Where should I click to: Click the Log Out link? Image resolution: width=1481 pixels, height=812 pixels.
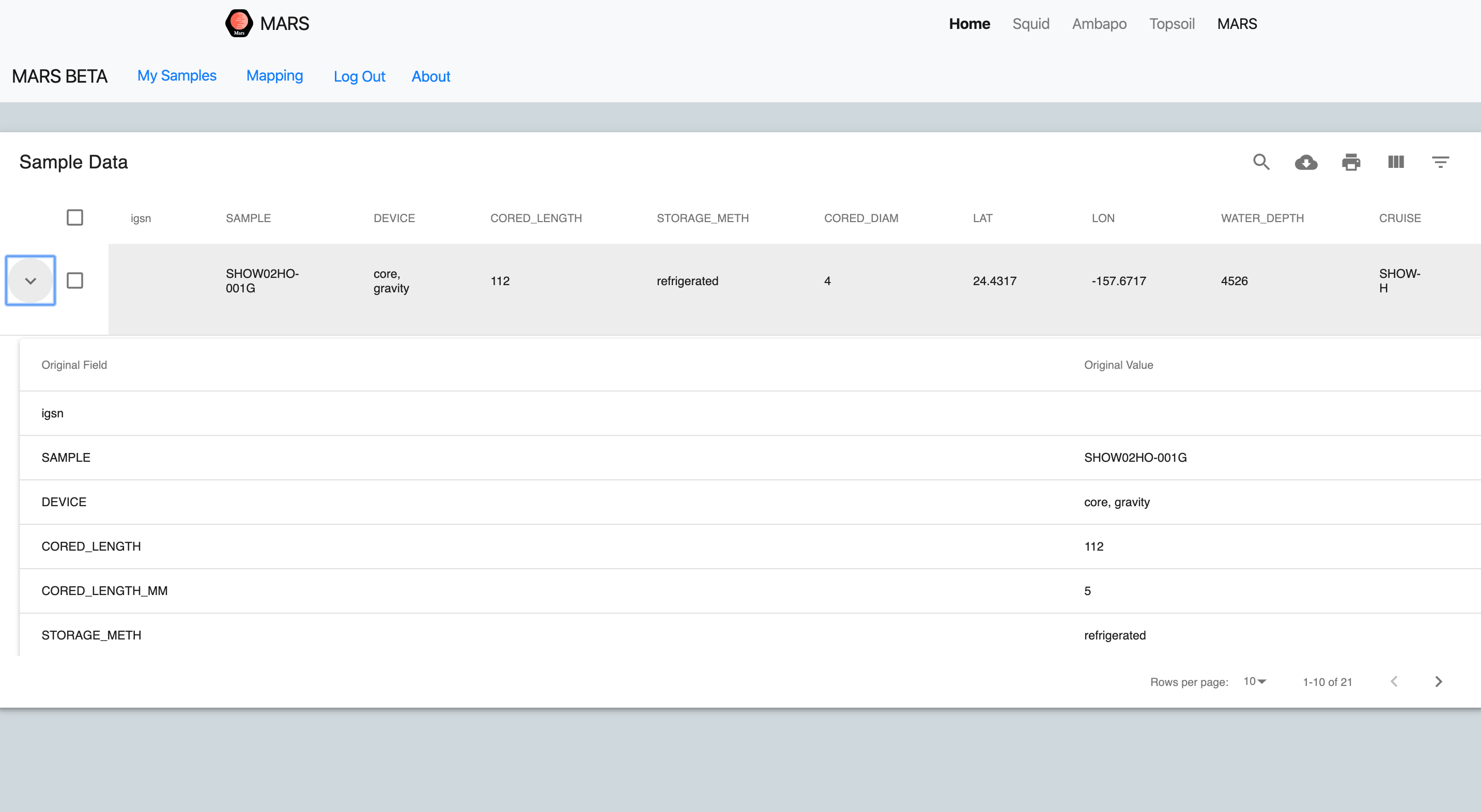tap(359, 76)
